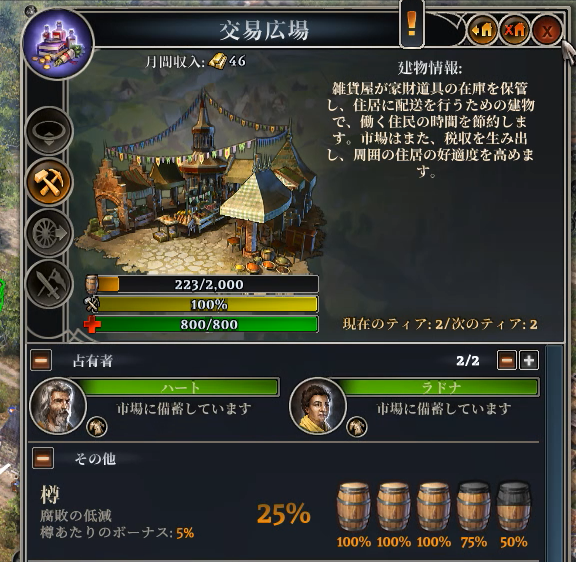Click the exclamation alert icon
The image size is (576, 562).
[x=412, y=24]
